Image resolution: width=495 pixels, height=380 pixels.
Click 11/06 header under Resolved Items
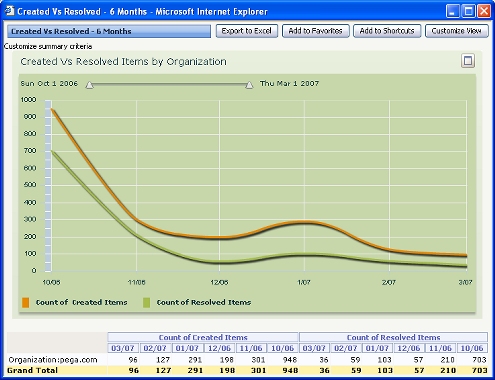pyautogui.click(x=440, y=348)
